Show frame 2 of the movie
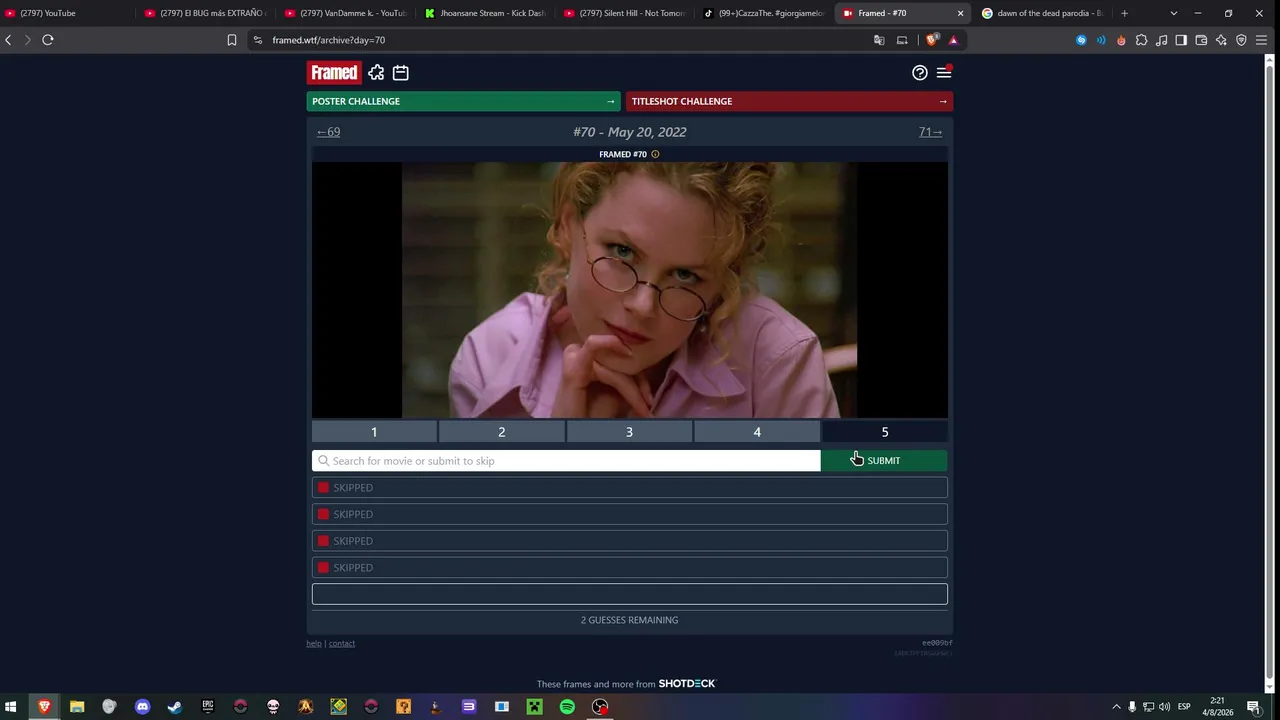Image resolution: width=1280 pixels, height=720 pixels. point(502,432)
